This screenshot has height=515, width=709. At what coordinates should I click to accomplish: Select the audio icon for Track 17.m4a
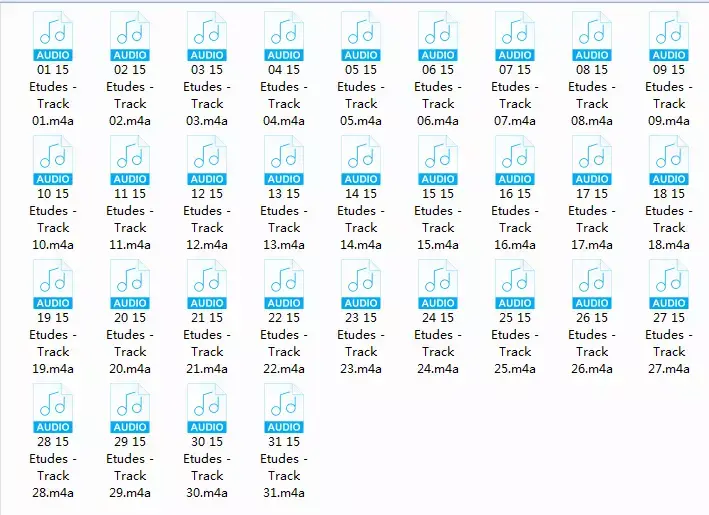tap(592, 160)
